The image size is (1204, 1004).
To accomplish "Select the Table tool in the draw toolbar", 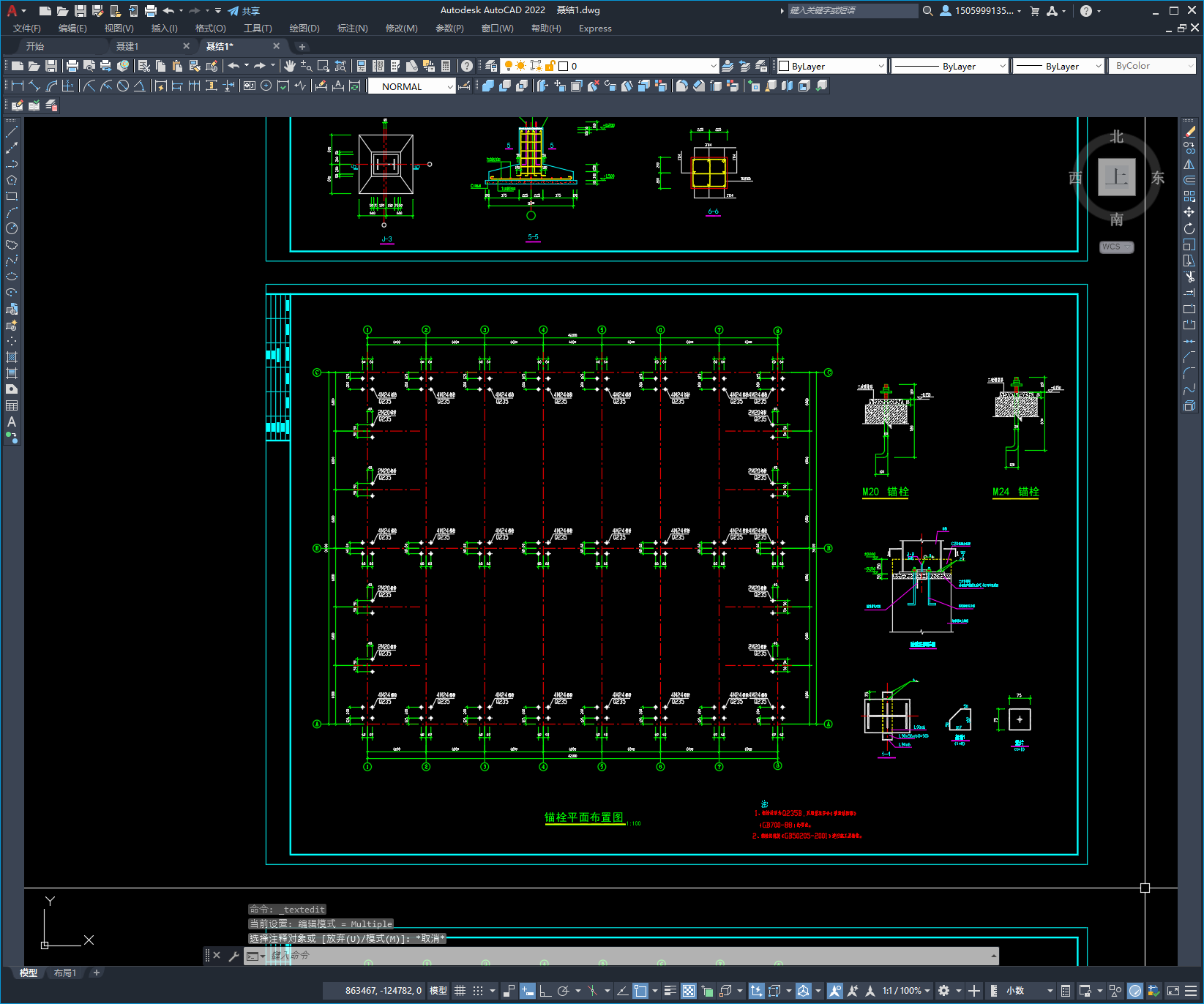I will point(12,405).
